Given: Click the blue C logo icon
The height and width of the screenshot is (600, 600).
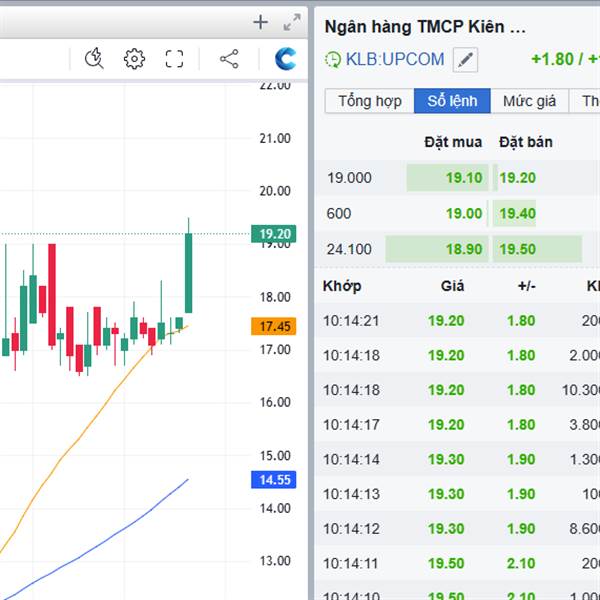Looking at the screenshot, I should pos(285,59).
